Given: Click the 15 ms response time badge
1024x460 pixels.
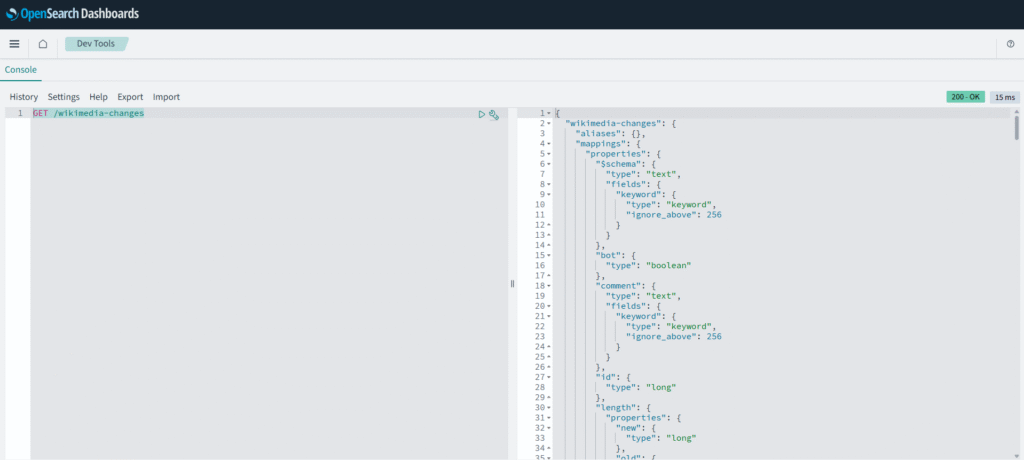Looking at the screenshot, I should click(x=1005, y=97).
